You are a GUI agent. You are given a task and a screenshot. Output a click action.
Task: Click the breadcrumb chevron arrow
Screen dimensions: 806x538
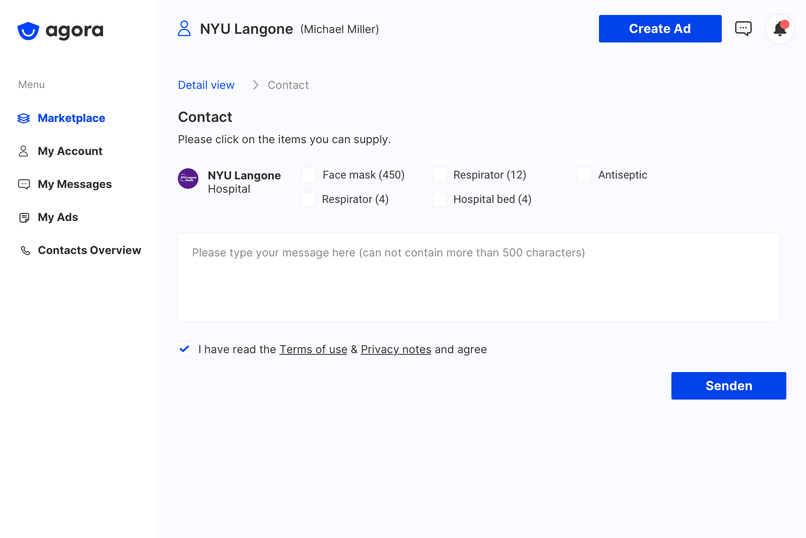coord(255,85)
